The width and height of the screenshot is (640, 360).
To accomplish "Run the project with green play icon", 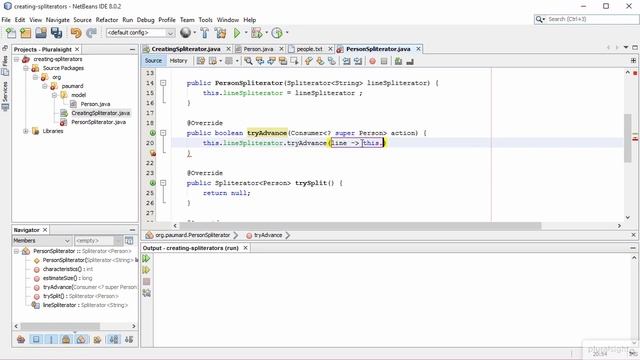I will click(x=236, y=33).
